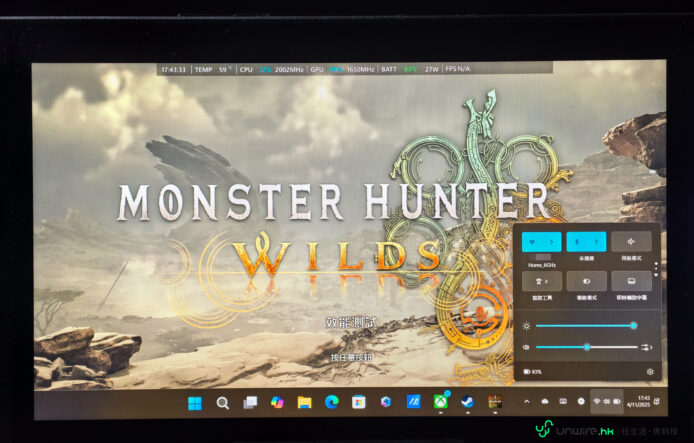Click the CPU 2002MHz readout
694x443 pixels.
point(272,69)
